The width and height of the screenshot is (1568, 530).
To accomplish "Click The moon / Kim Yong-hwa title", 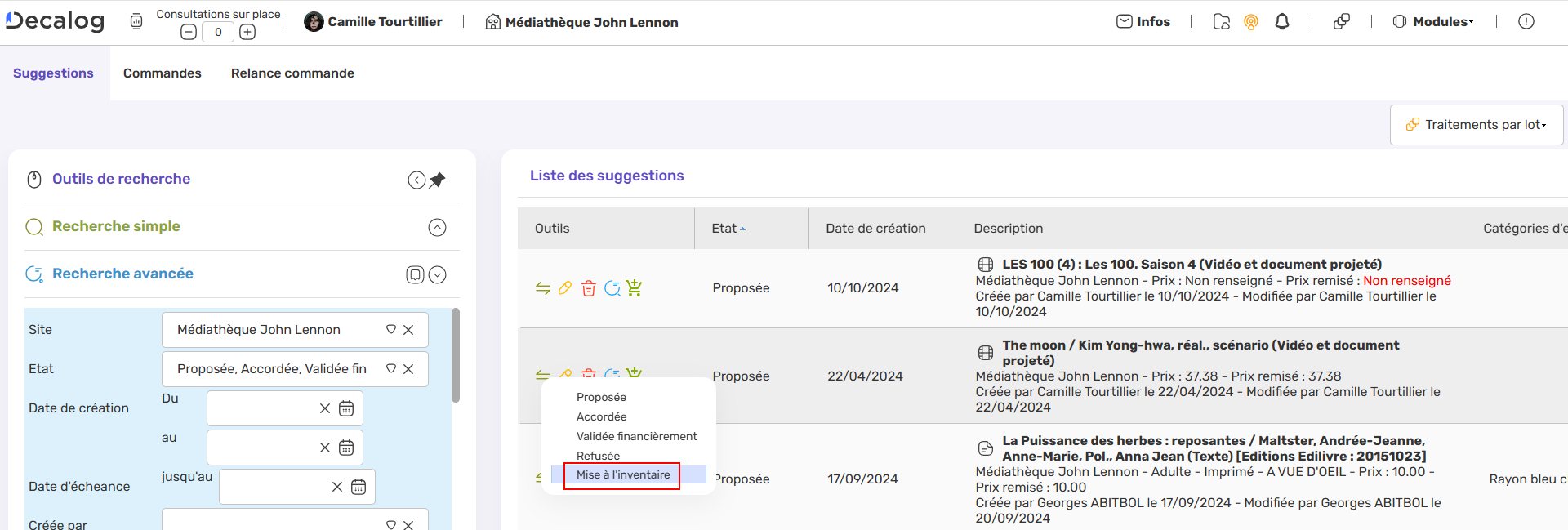I will coord(1200,353).
